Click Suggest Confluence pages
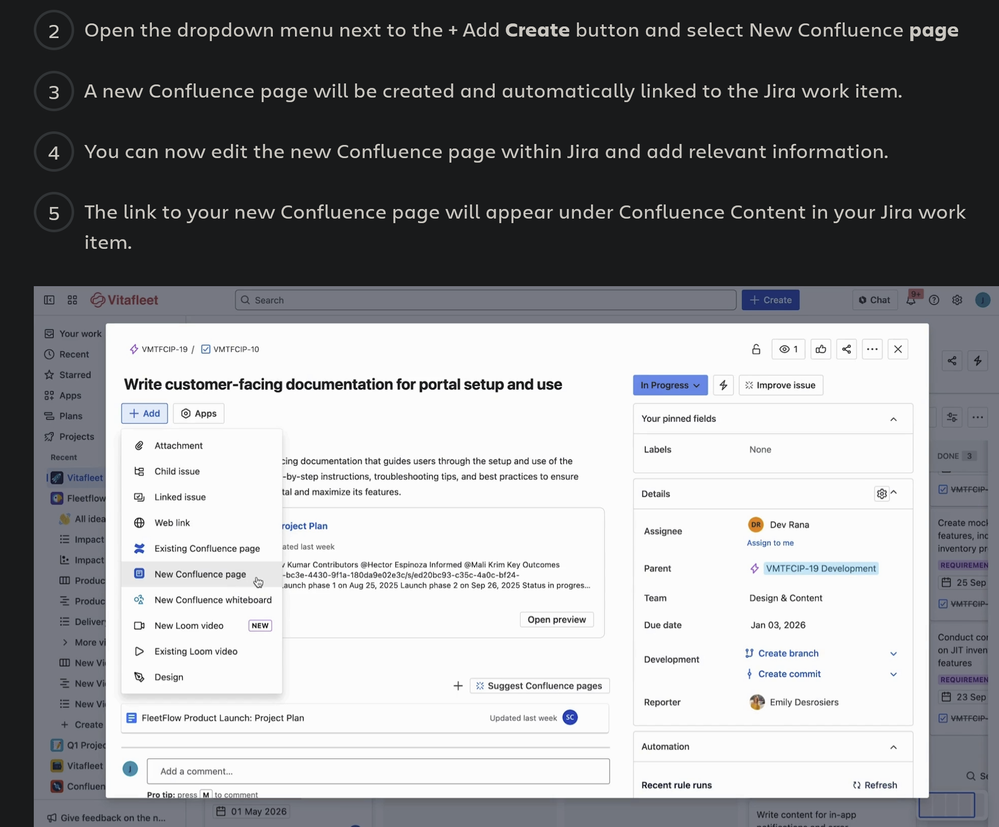Screen dimensions: 999x827 coord(540,686)
